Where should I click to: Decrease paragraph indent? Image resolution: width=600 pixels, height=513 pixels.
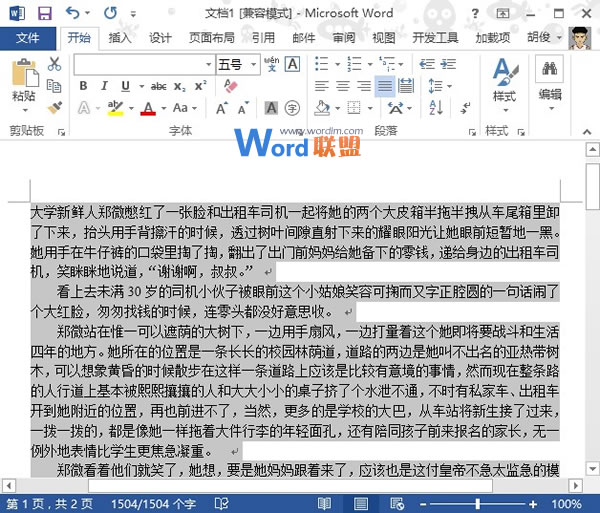click(x=427, y=64)
